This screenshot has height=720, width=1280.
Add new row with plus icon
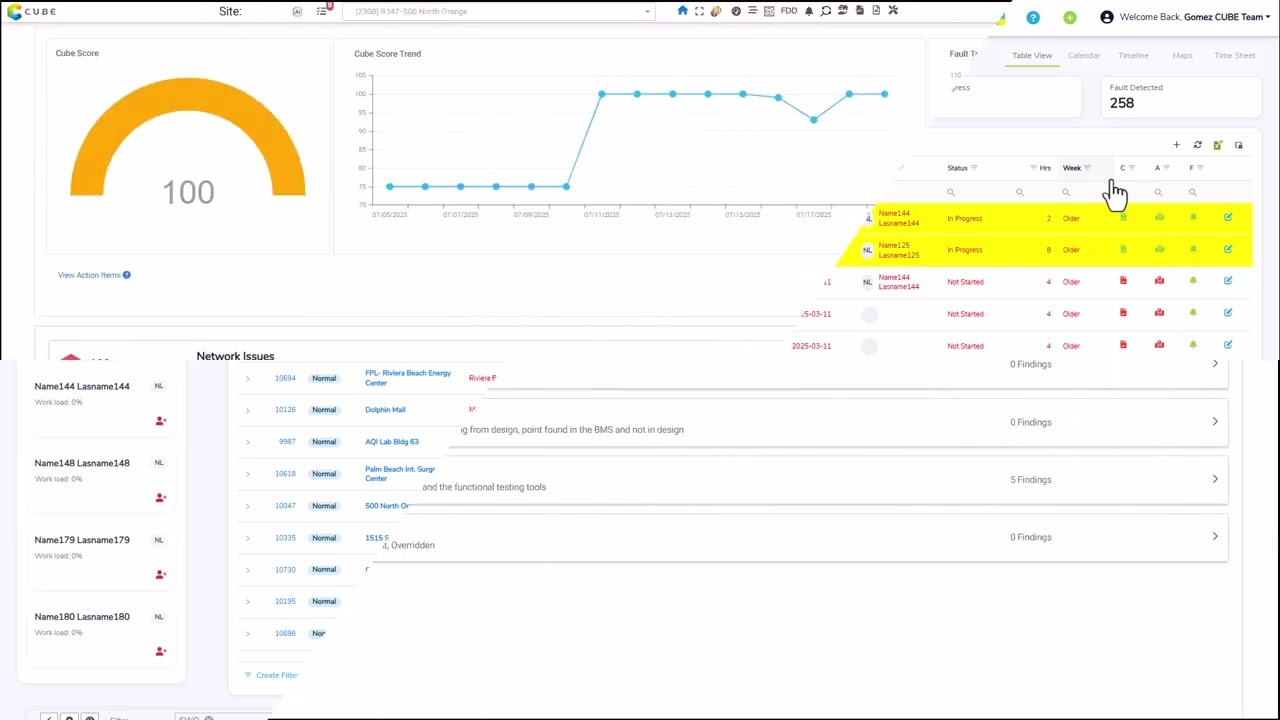pos(1176,145)
